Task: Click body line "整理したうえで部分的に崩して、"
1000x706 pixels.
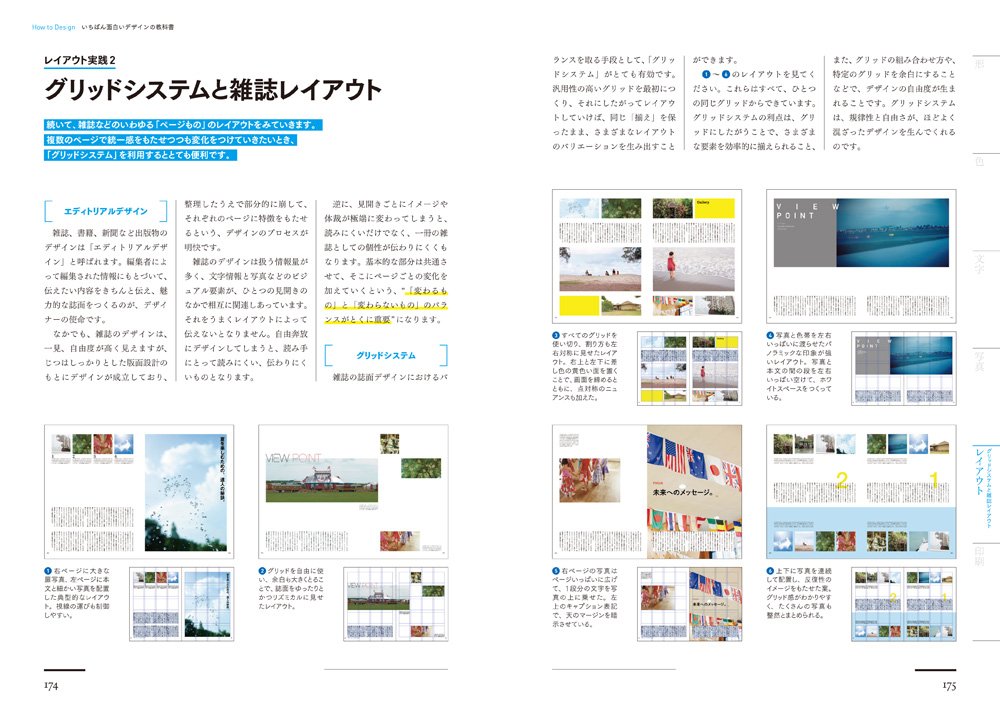Action: [x=246, y=204]
